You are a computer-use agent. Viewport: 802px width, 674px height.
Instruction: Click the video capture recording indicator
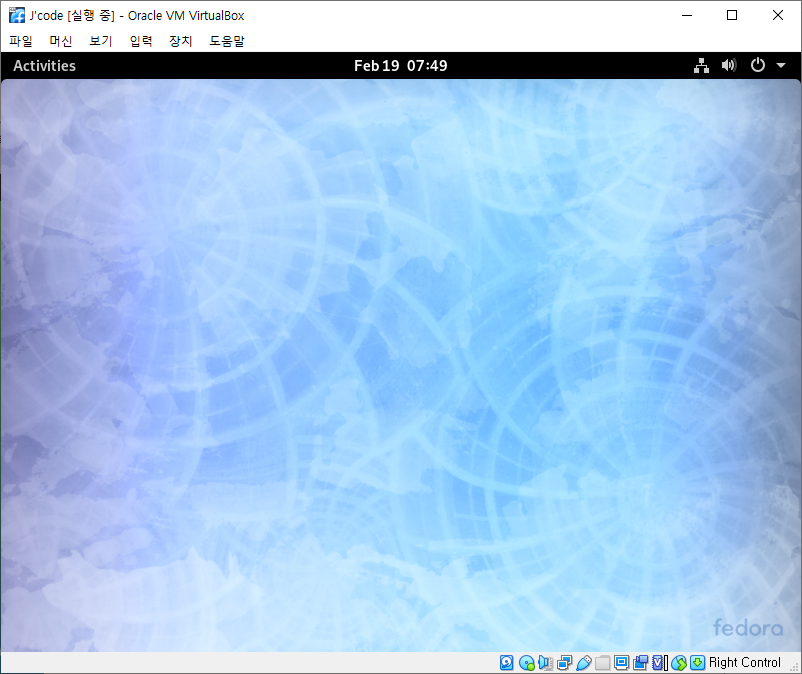click(x=640, y=663)
